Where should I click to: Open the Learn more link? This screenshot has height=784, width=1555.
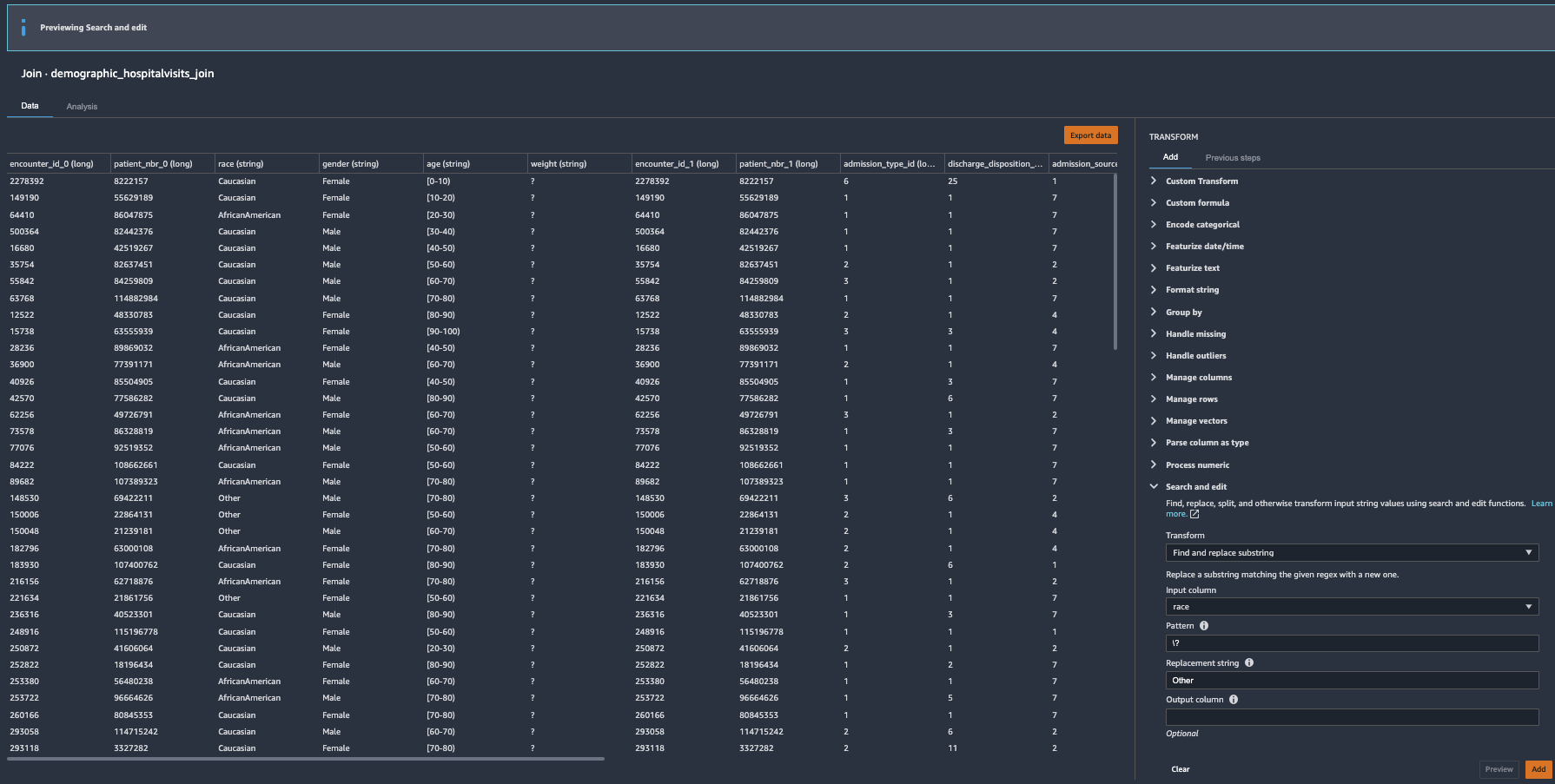tap(1541, 504)
